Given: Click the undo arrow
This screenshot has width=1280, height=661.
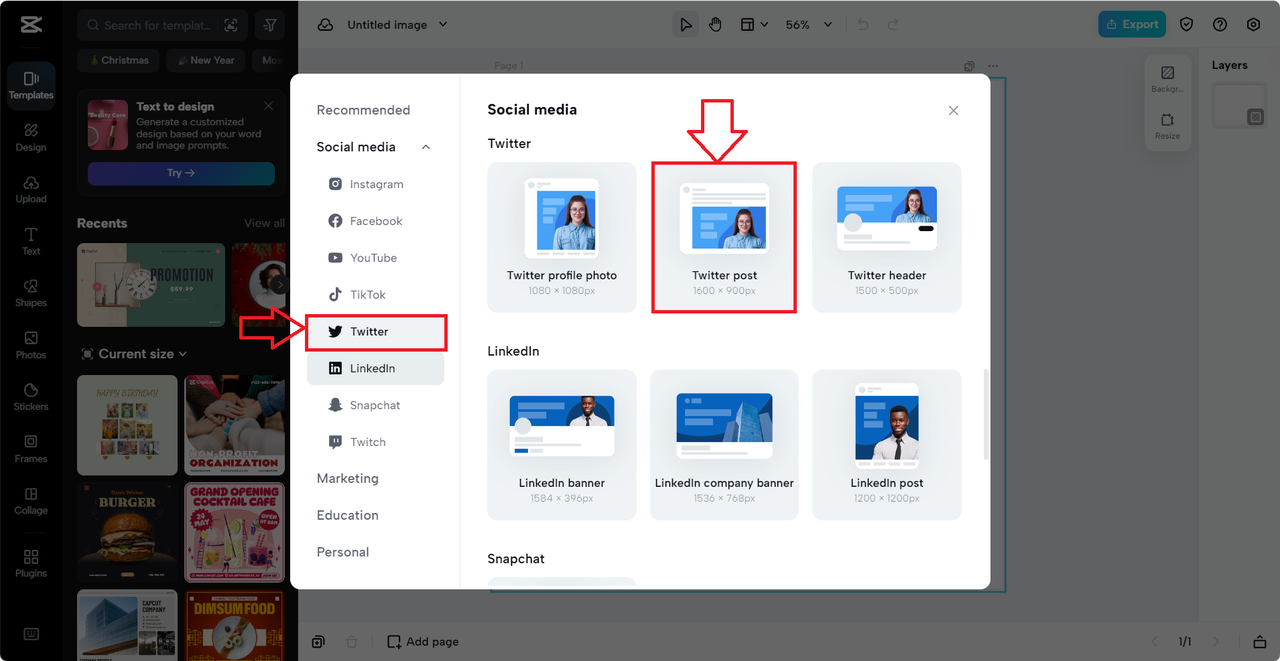Looking at the screenshot, I should pos(863,25).
